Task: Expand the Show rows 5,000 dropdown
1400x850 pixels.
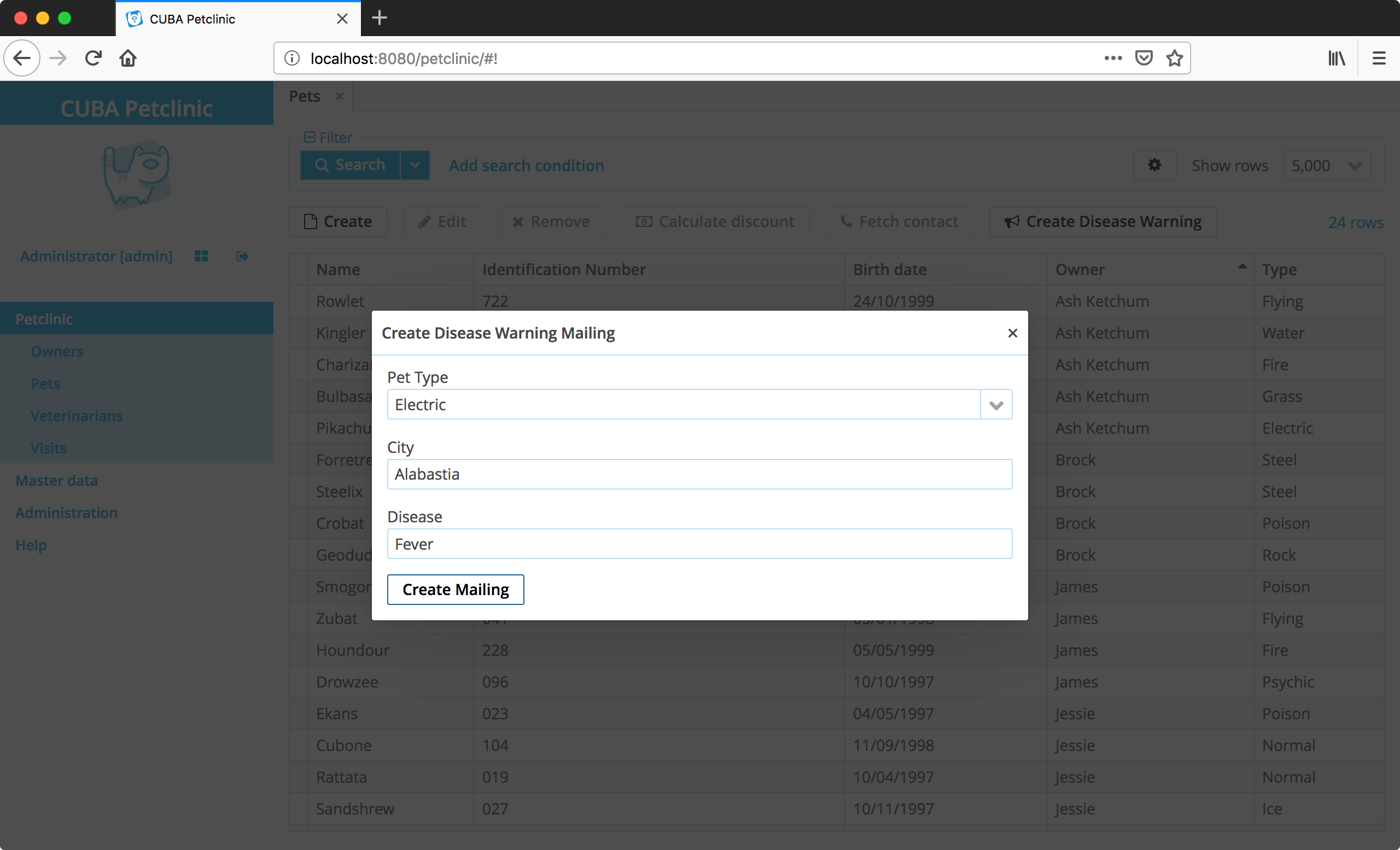Action: point(1355,165)
